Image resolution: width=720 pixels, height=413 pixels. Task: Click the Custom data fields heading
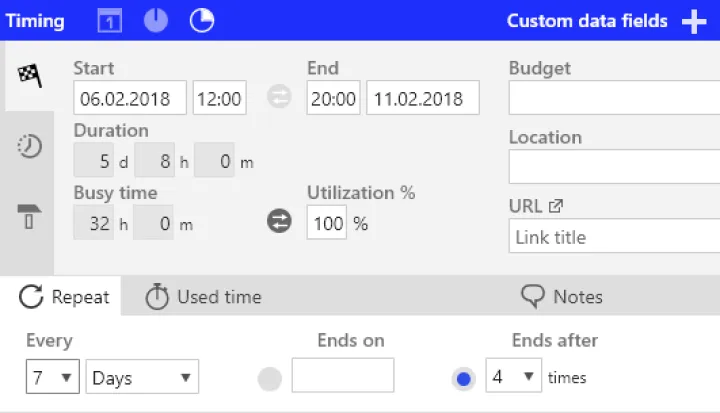click(587, 21)
